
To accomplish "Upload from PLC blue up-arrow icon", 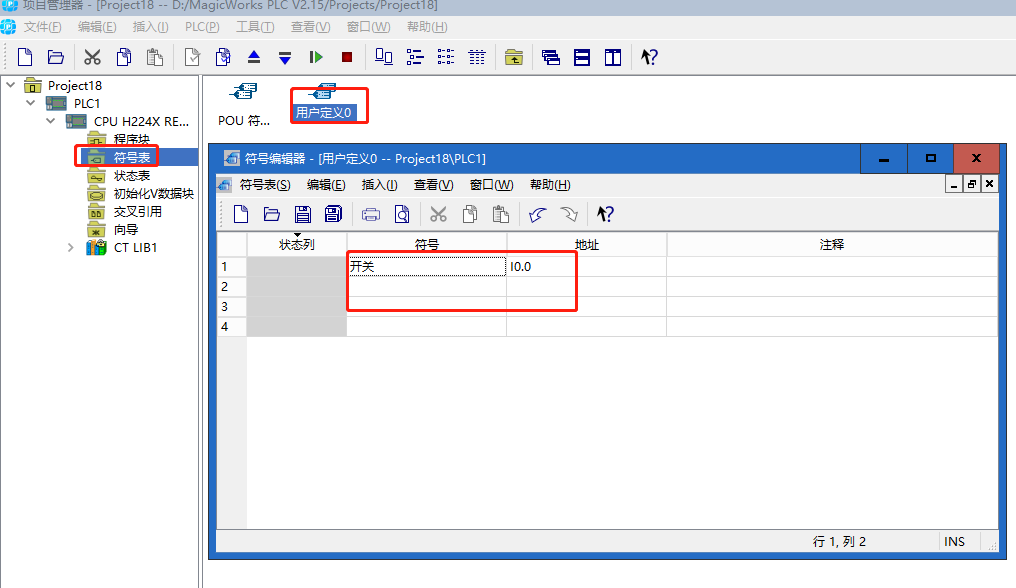I will coord(254,57).
